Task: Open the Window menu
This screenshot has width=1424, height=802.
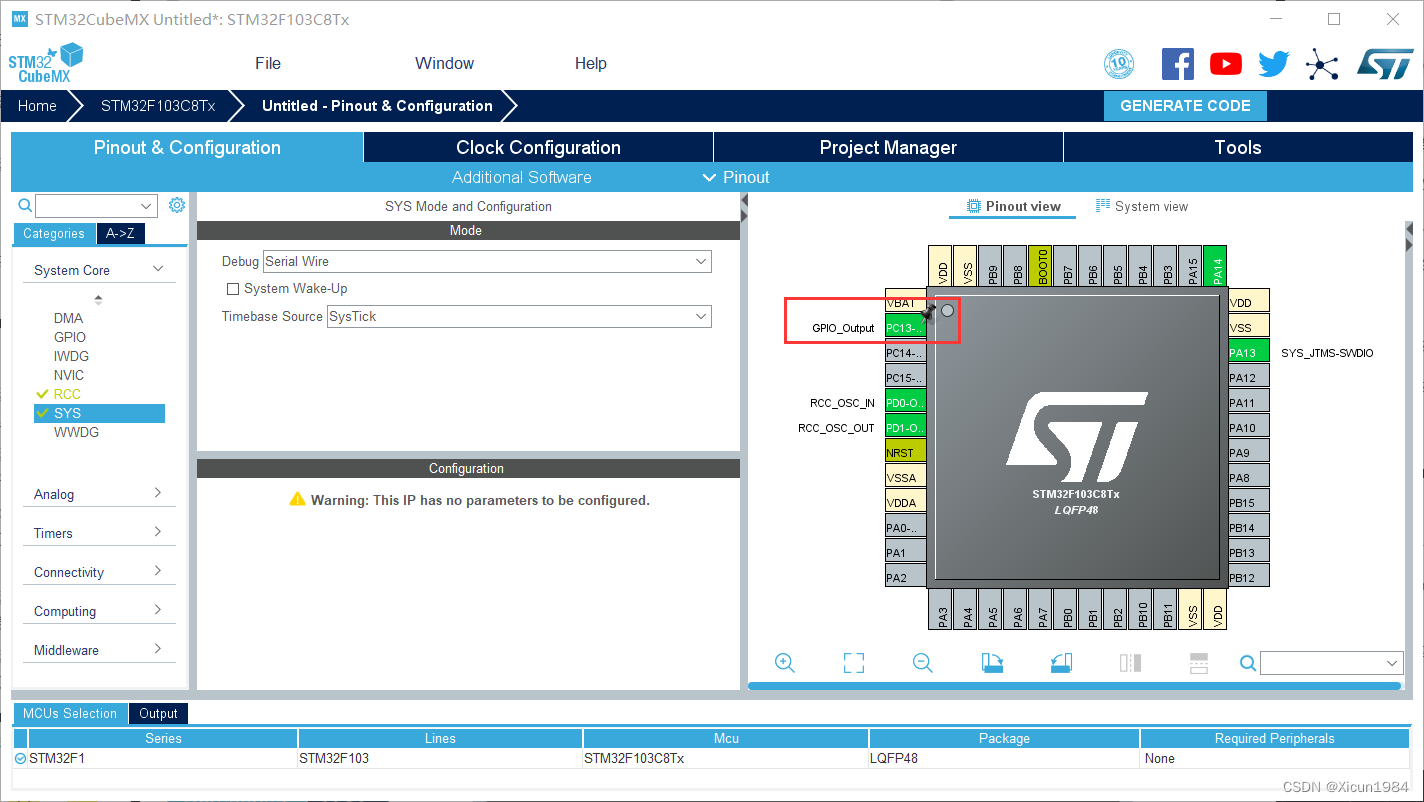Action: point(444,63)
